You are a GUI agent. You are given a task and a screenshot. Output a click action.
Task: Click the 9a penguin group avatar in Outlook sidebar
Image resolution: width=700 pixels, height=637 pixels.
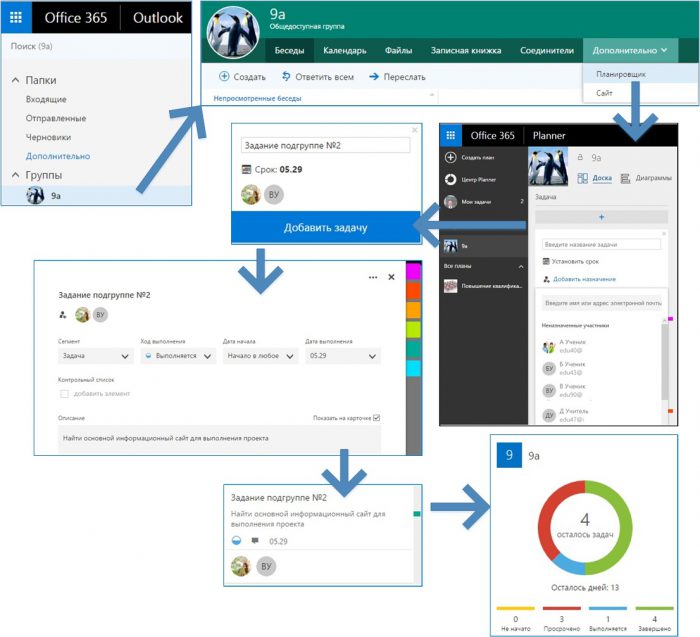[35, 196]
